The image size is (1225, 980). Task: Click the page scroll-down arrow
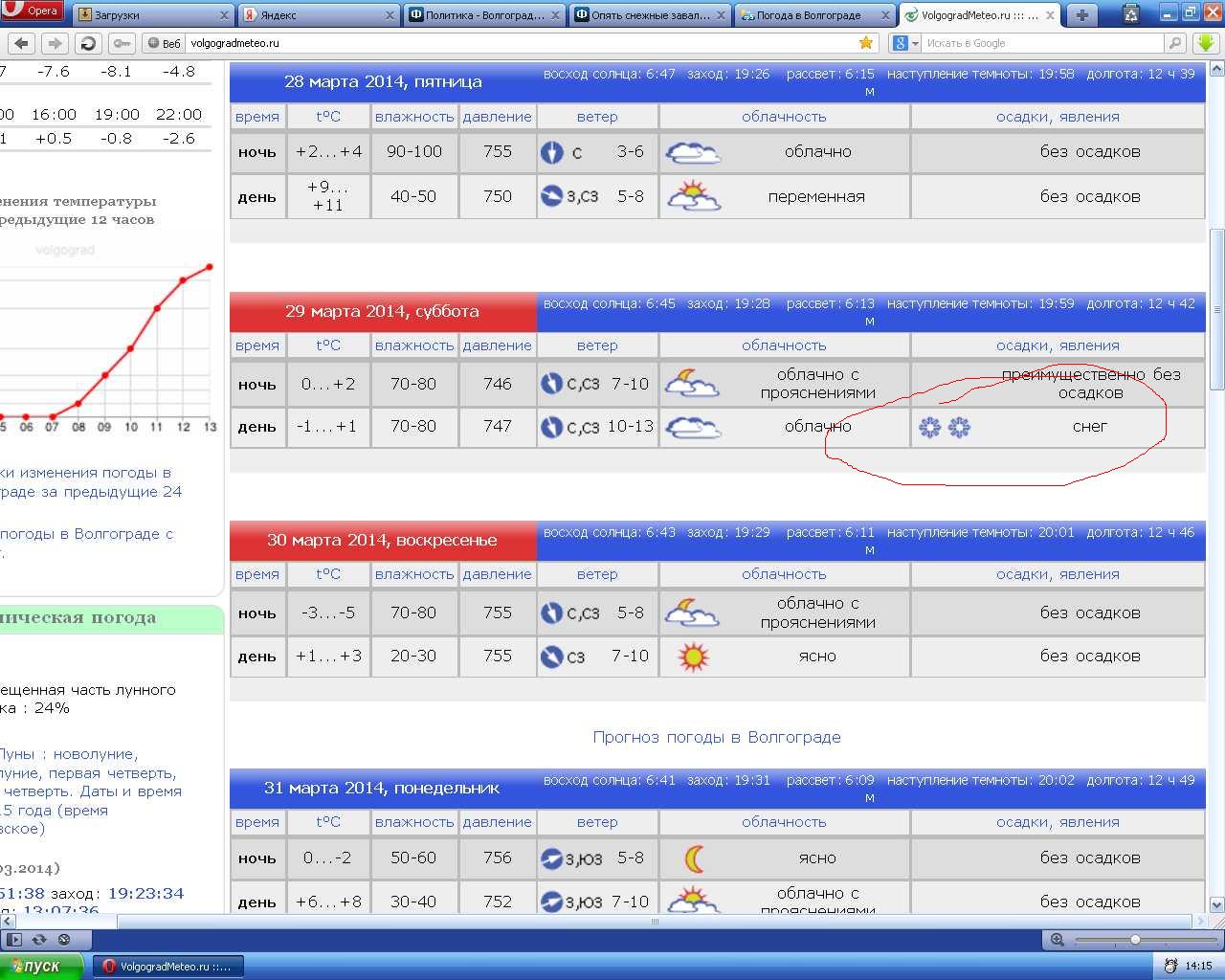click(1216, 904)
